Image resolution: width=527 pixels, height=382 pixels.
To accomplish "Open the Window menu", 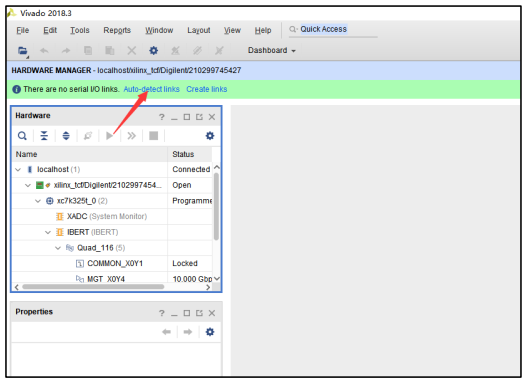I will [x=159, y=30].
